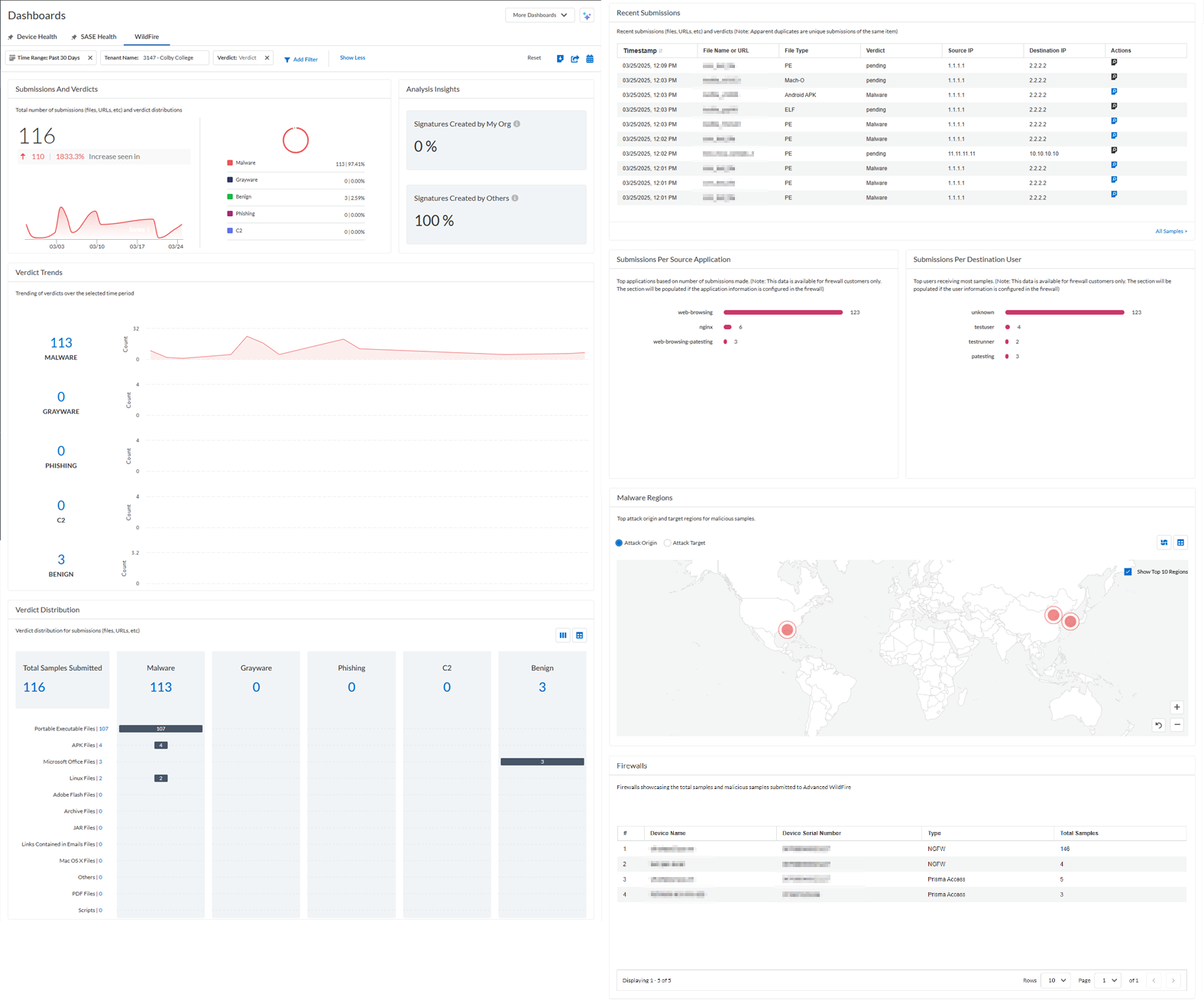Click the Phishing legend color swatch
1204x1000 pixels.
tap(230, 214)
